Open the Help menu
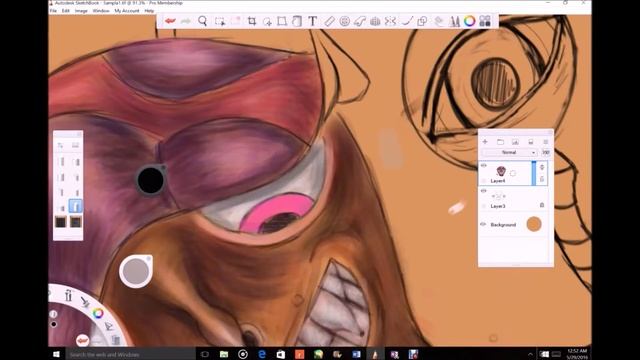The height and width of the screenshot is (360, 640). (x=149, y=11)
